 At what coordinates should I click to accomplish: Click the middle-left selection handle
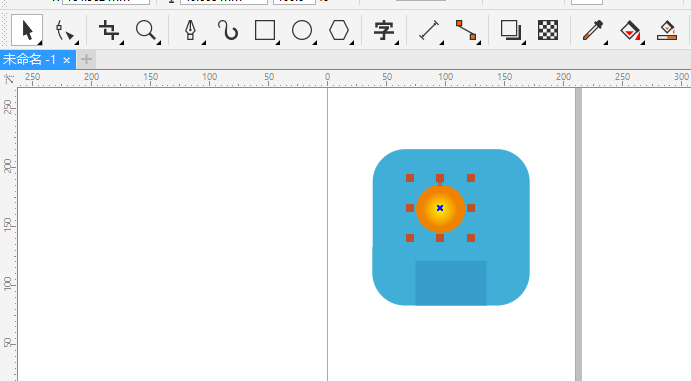pyautogui.click(x=410, y=208)
